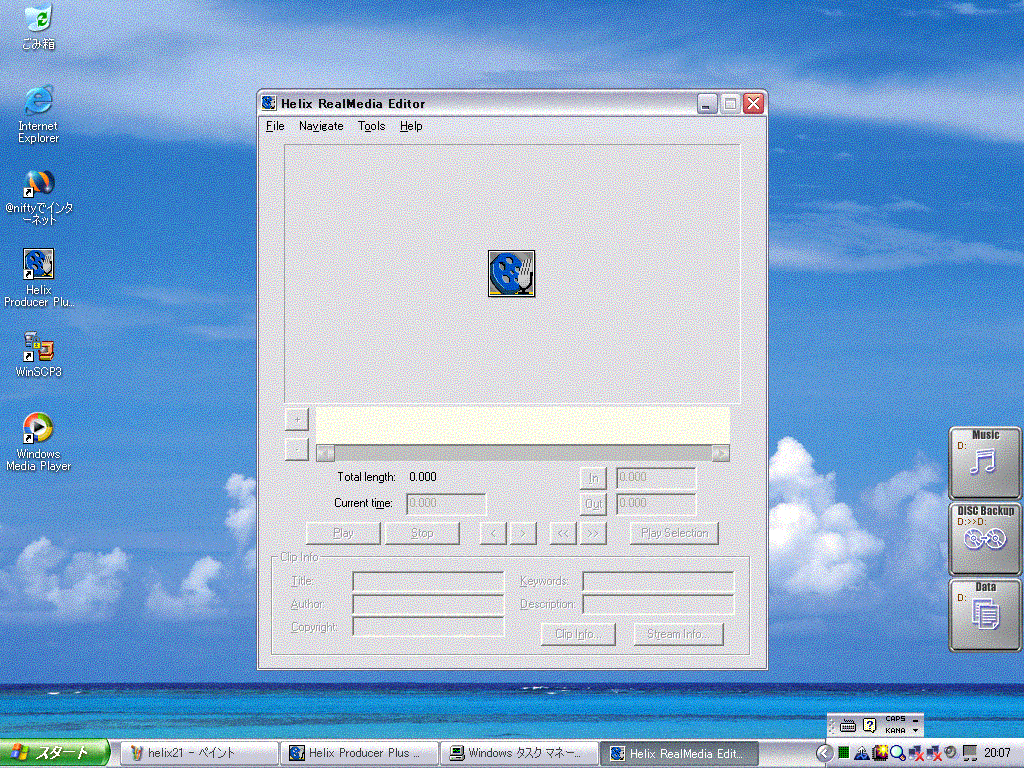Select the @nifty internet desktop shortcut
The height and width of the screenshot is (768, 1024).
point(39,197)
